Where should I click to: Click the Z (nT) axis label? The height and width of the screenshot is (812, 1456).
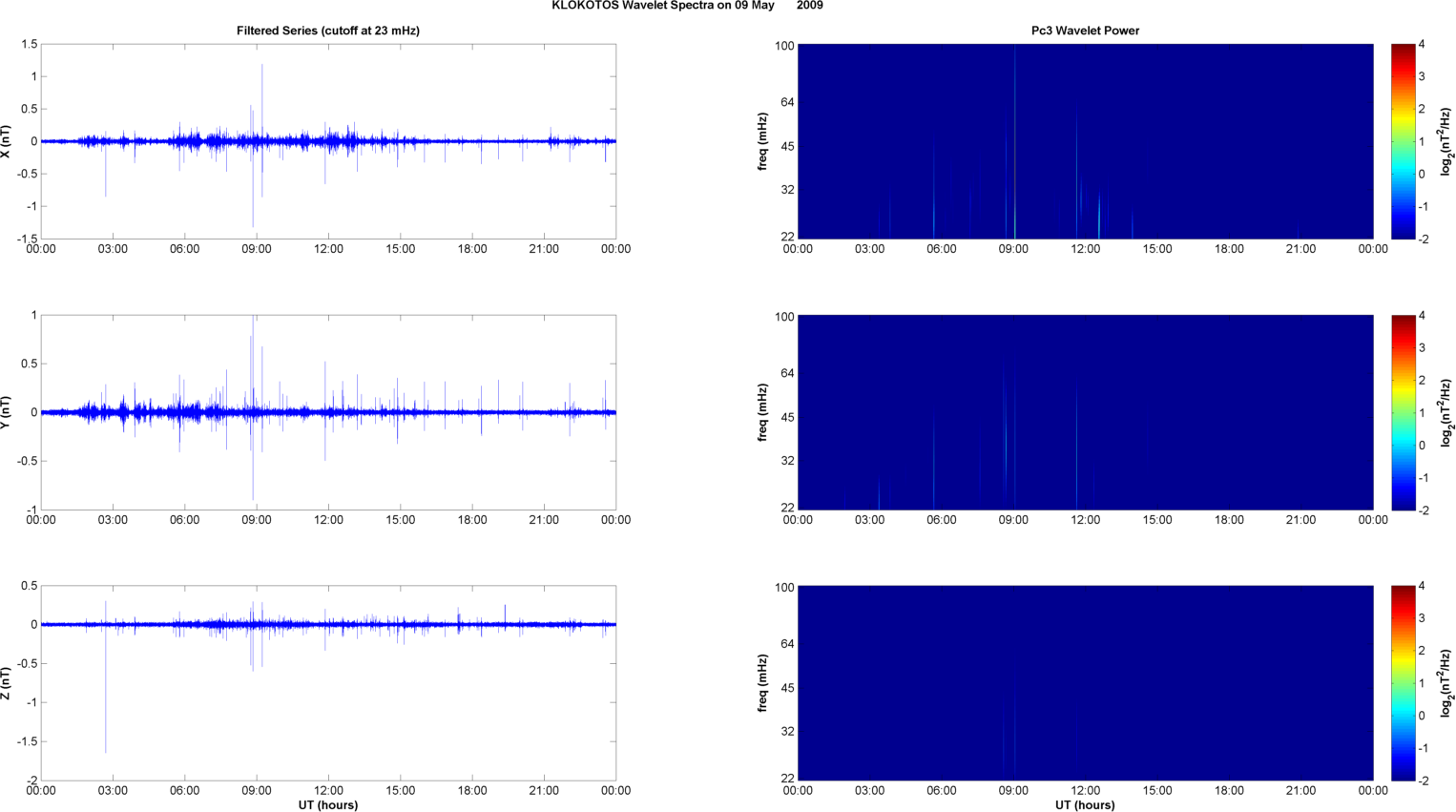click(x=6, y=683)
